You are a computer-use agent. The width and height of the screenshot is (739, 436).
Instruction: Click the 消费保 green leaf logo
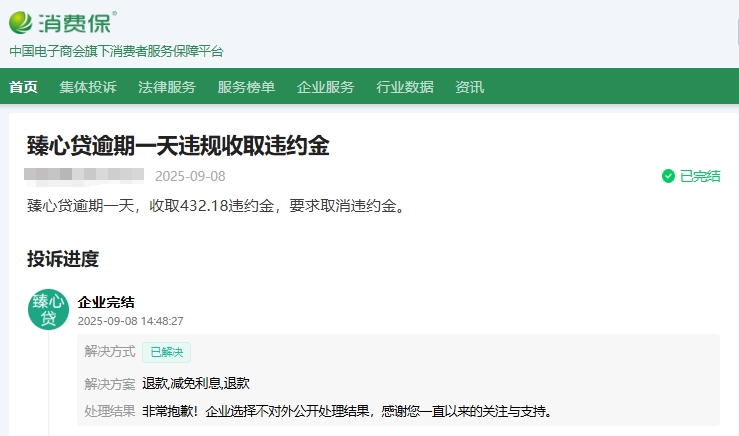pyautogui.click(x=21, y=23)
